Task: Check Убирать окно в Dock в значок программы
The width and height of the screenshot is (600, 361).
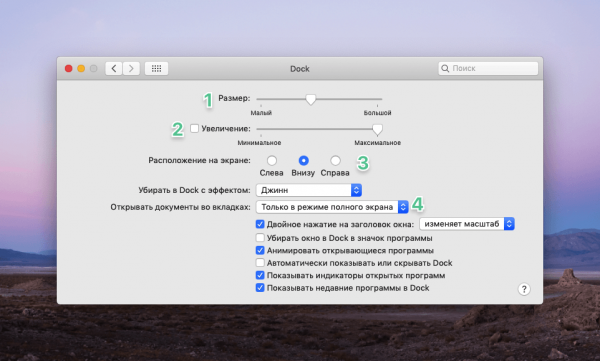Action: click(260, 238)
